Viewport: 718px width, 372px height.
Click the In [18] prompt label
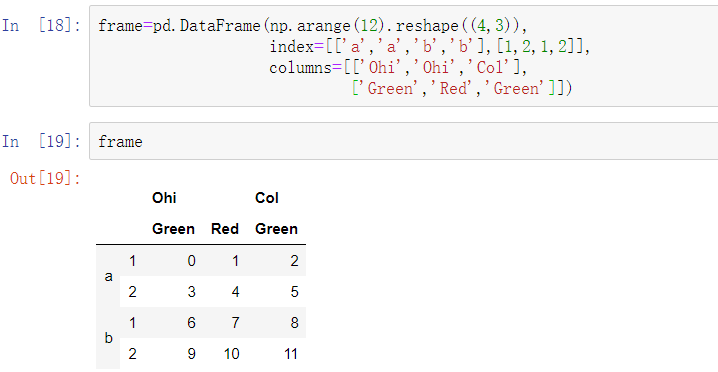coord(41,26)
